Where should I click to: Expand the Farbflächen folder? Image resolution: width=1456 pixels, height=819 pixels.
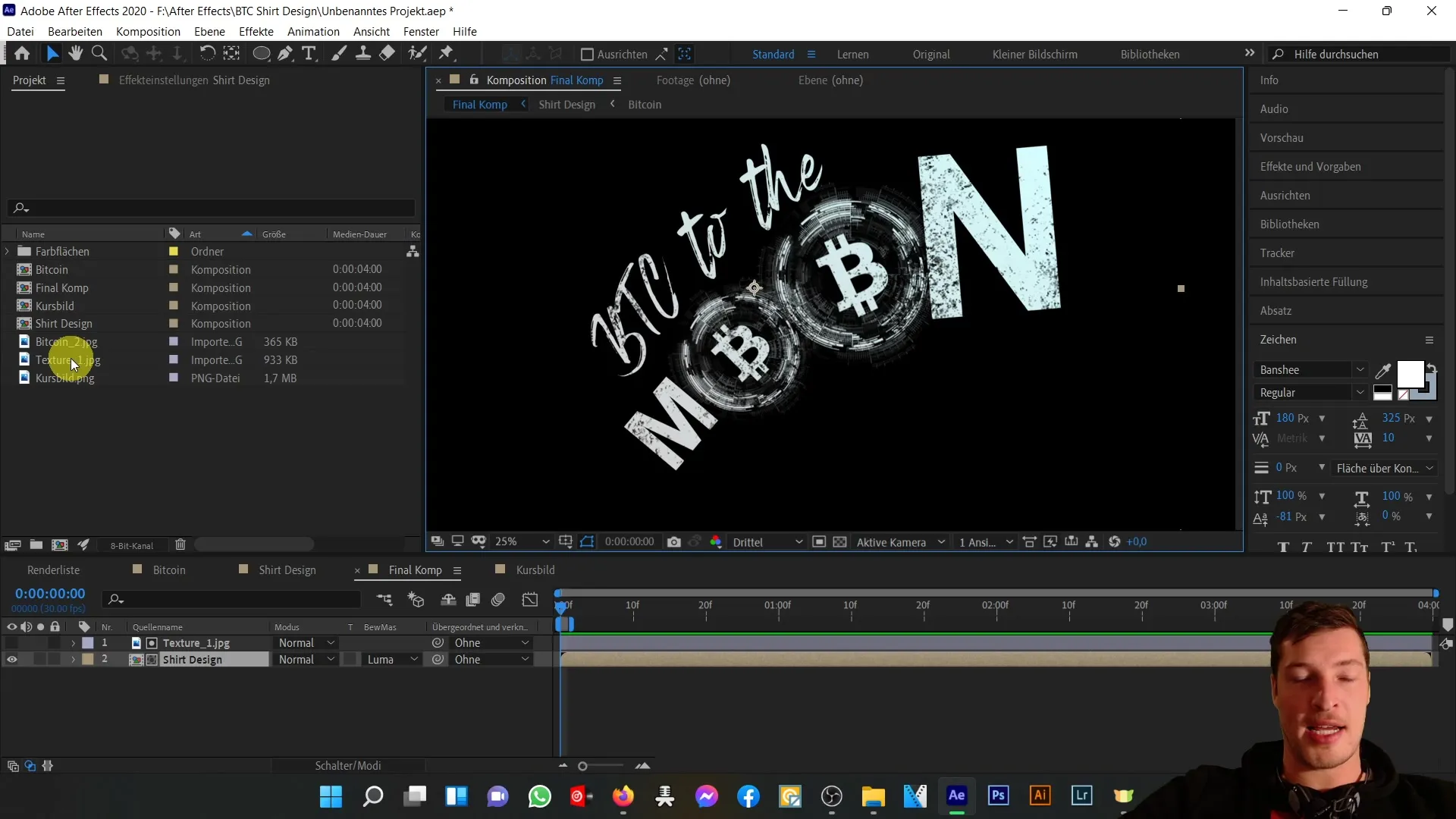point(8,251)
